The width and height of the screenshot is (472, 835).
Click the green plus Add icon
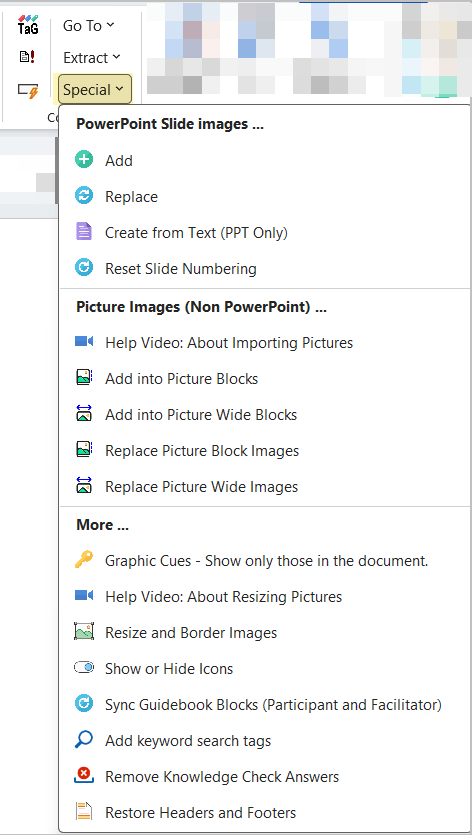click(84, 160)
